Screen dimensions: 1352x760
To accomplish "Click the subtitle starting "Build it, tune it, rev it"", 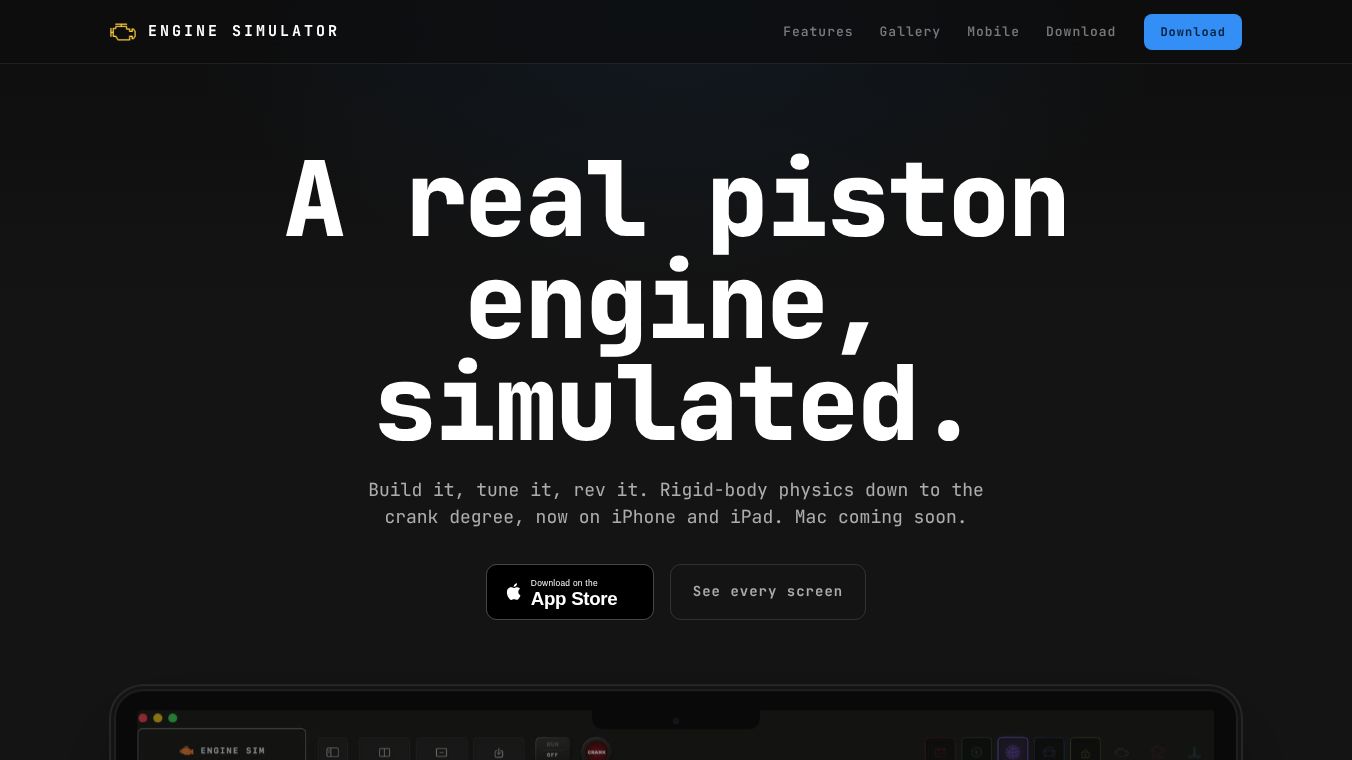I will pos(676,503).
